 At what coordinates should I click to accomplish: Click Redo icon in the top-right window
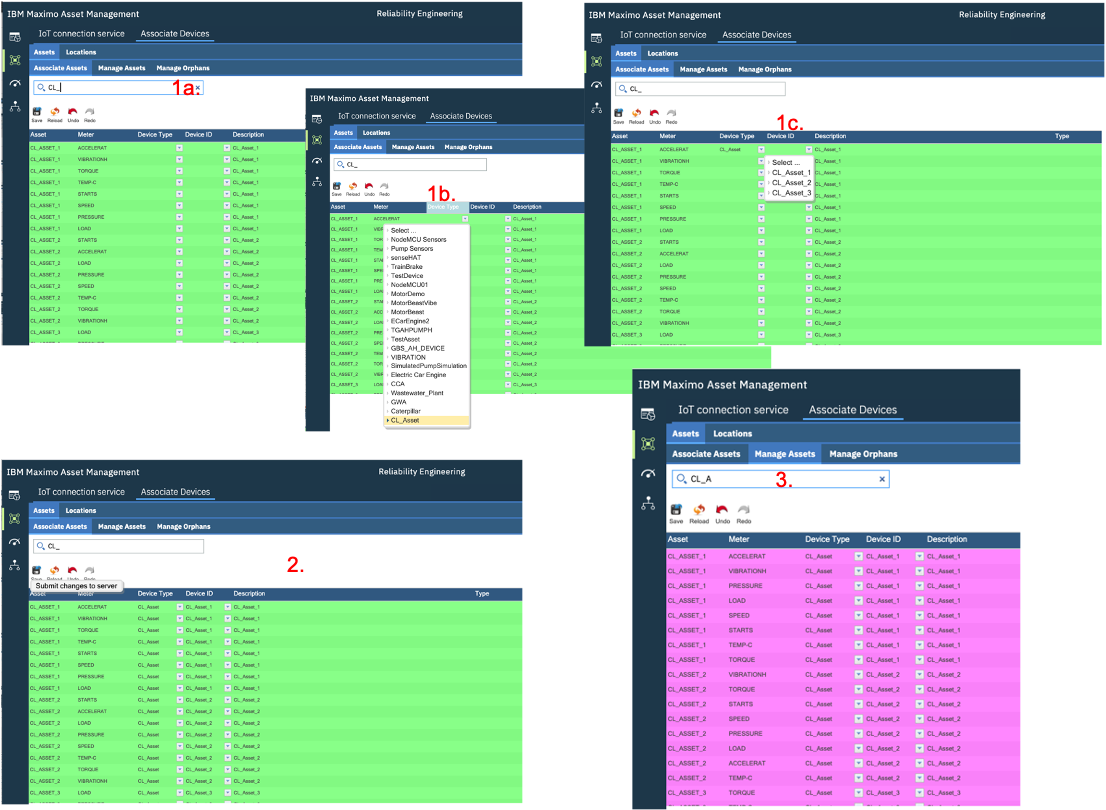[672, 113]
